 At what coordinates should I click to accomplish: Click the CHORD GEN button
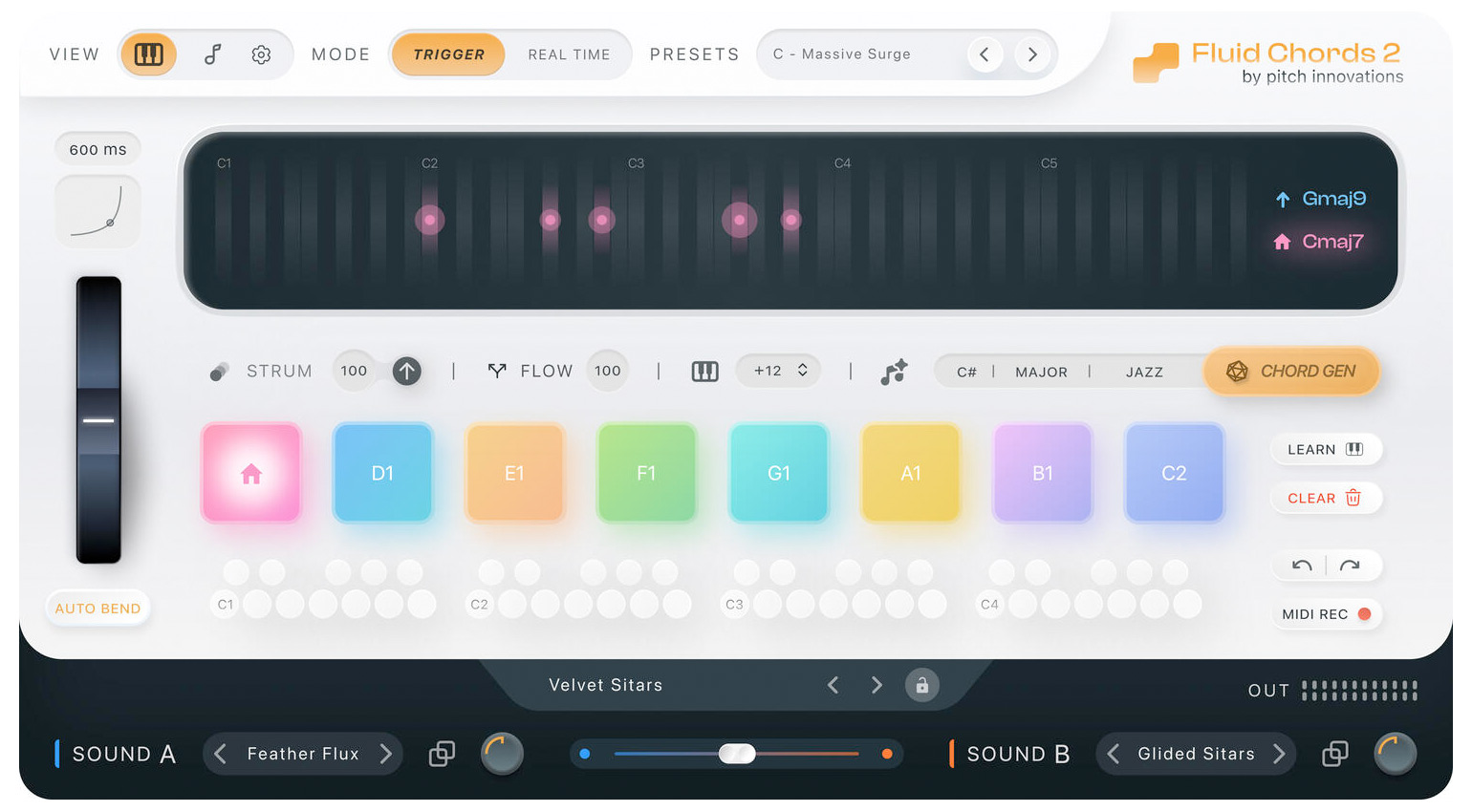coord(1291,371)
